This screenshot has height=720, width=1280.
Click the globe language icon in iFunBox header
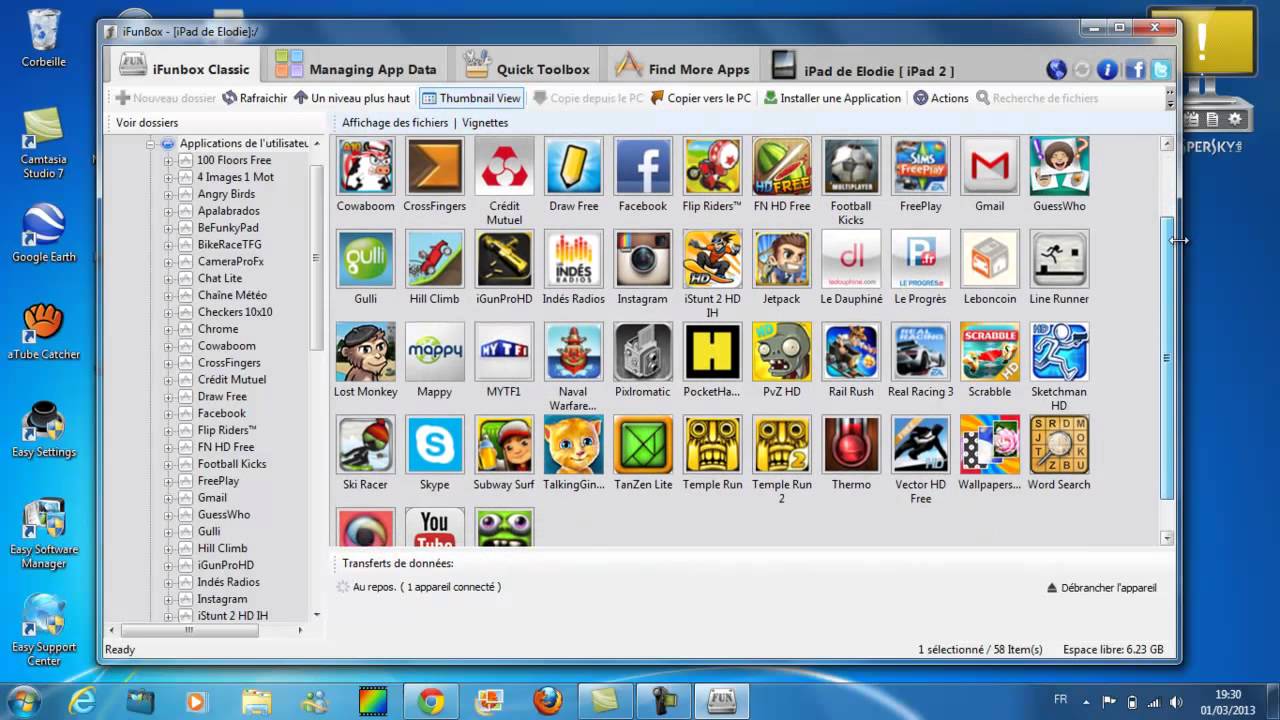click(1056, 69)
